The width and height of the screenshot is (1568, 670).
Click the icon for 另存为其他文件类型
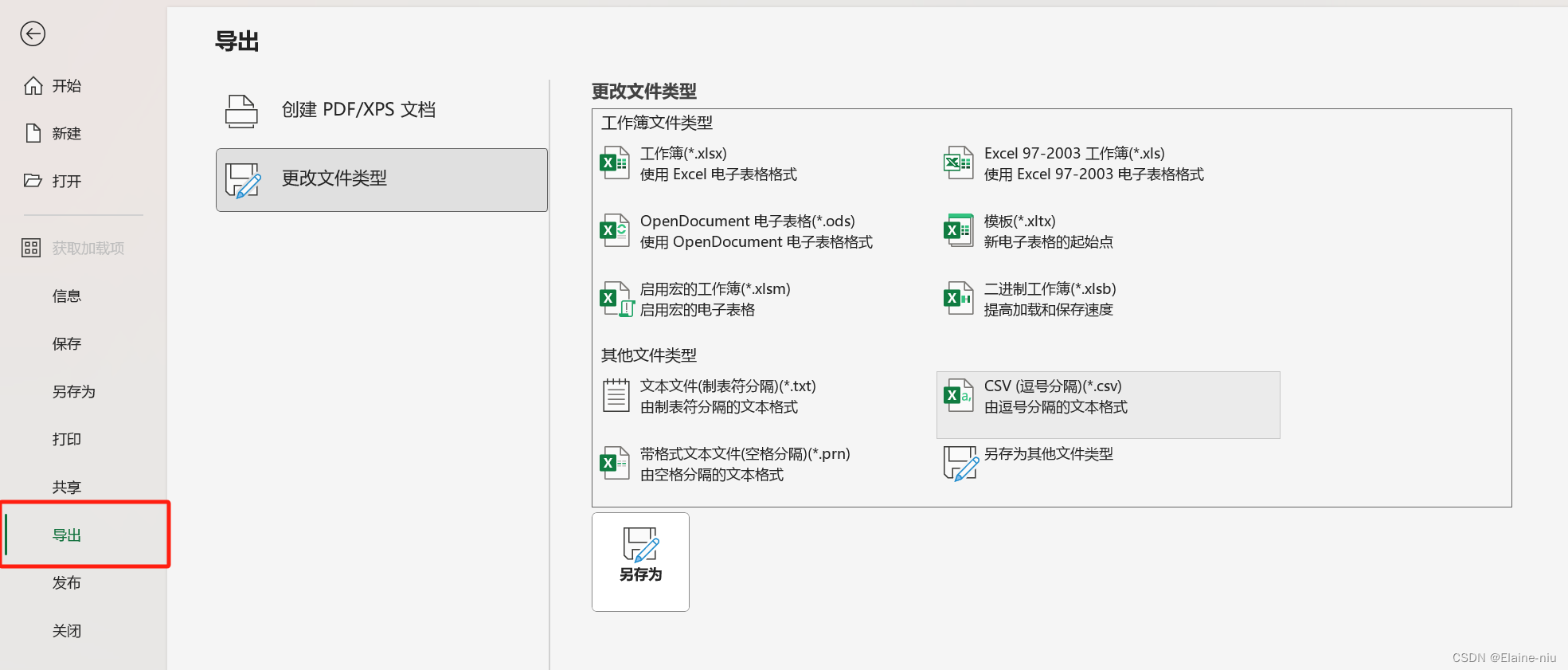coord(961,464)
